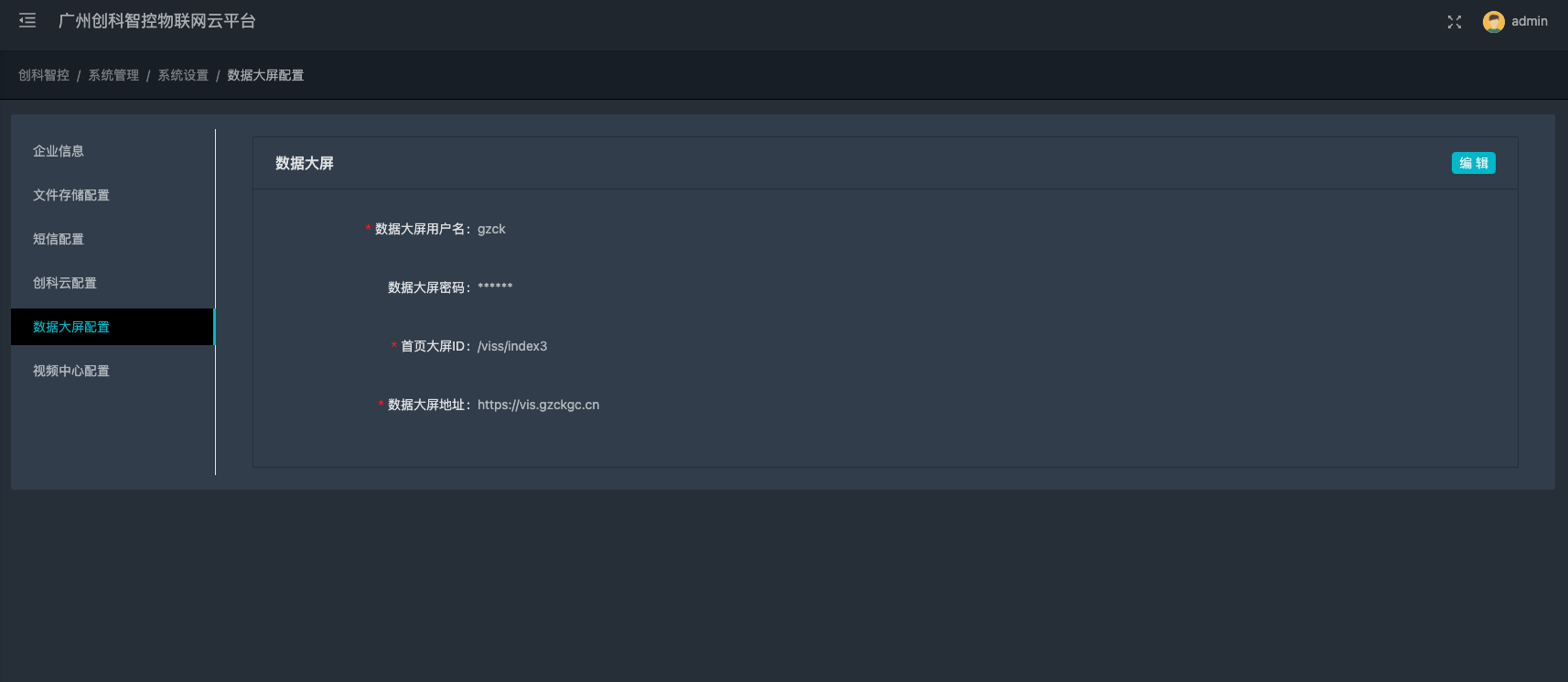Open 视频中心配置 settings
The height and width of the screenshot is (682, 1568).
(x=71, y=371)
